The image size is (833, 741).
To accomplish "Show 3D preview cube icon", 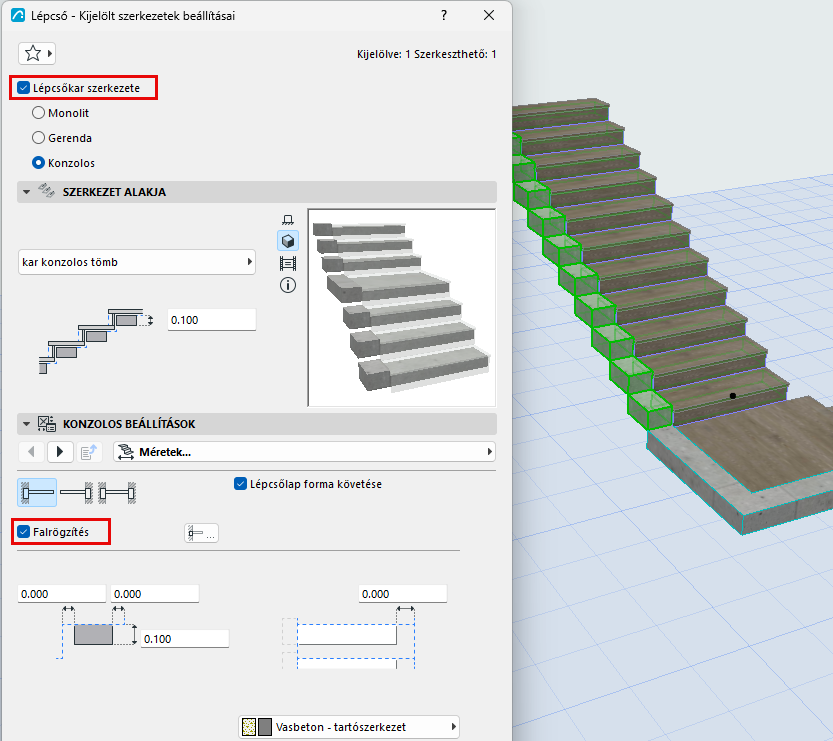I will (x=288, y=241).
